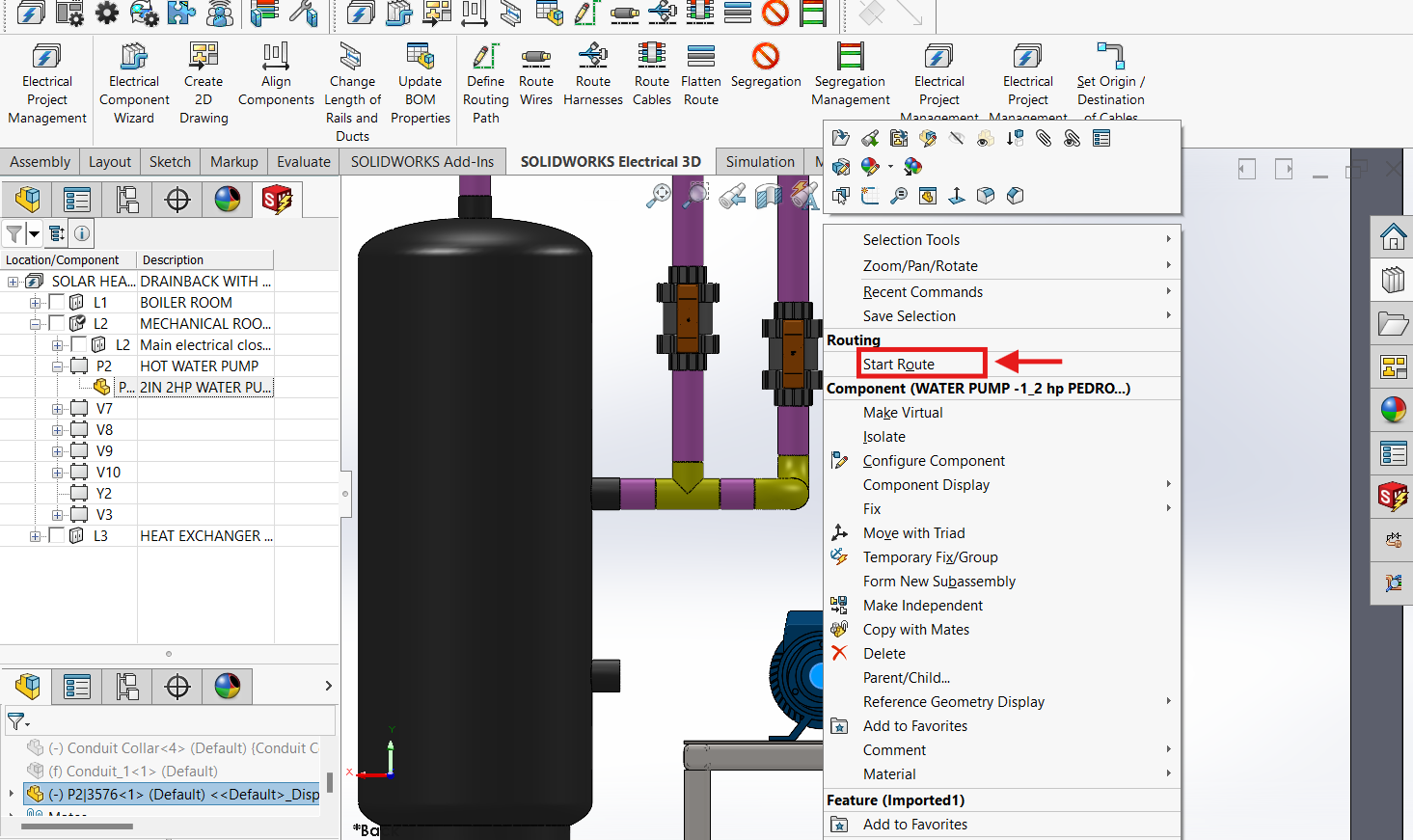This screenshot has height=840, width=1413.
Task: Collapse the P2 Hot Water Pump node
Action: point(58,366)
